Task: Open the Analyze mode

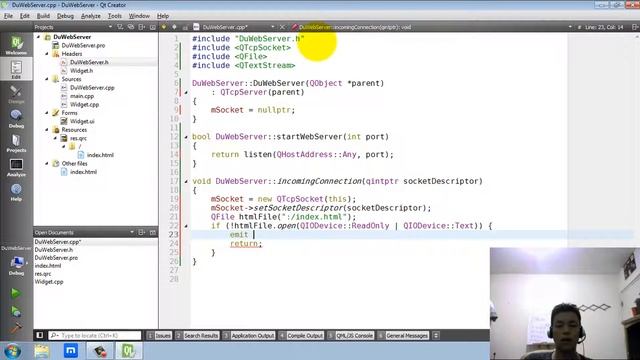Action: [16, 168]
